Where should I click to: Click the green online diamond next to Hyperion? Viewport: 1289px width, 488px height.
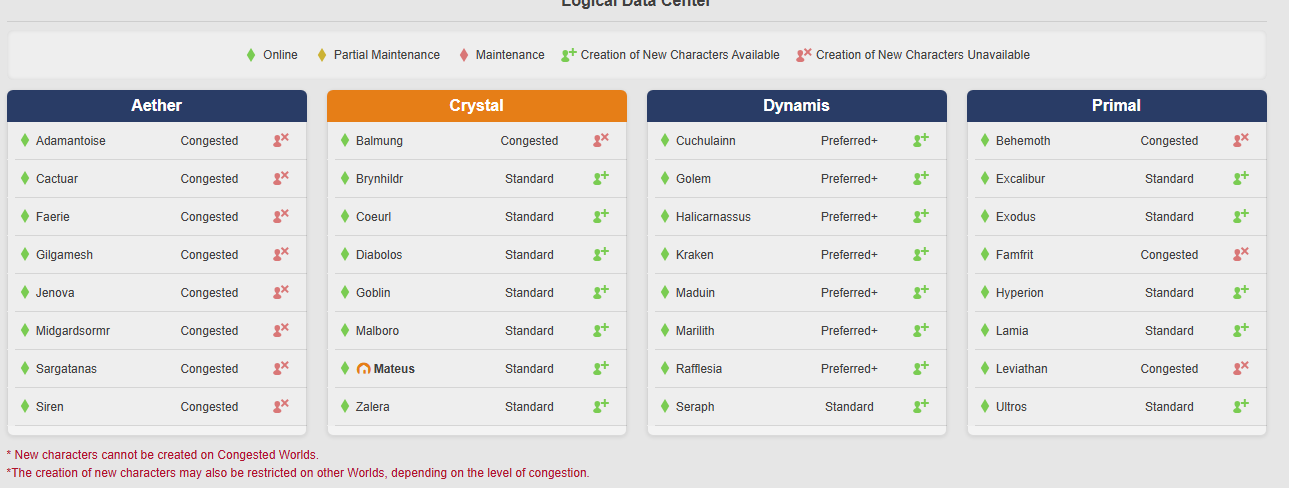coord(985,293)
